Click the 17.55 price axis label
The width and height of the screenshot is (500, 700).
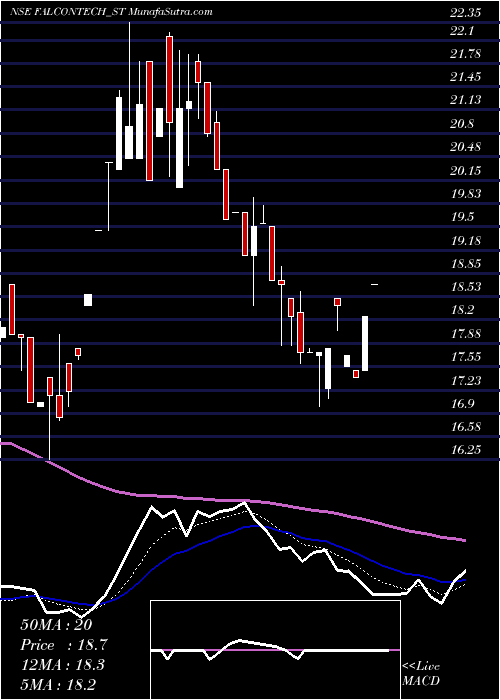(465, 357)
